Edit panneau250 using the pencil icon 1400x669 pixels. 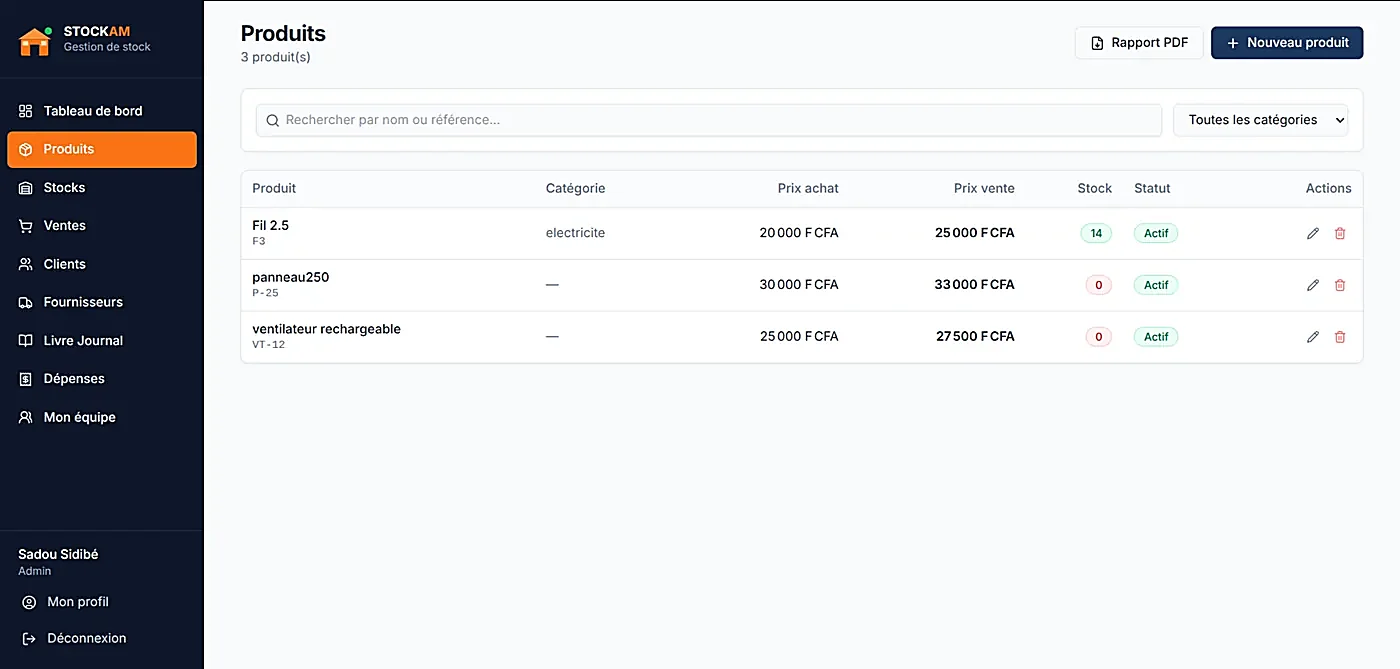pyautogui.click(x=1313, y=285)
